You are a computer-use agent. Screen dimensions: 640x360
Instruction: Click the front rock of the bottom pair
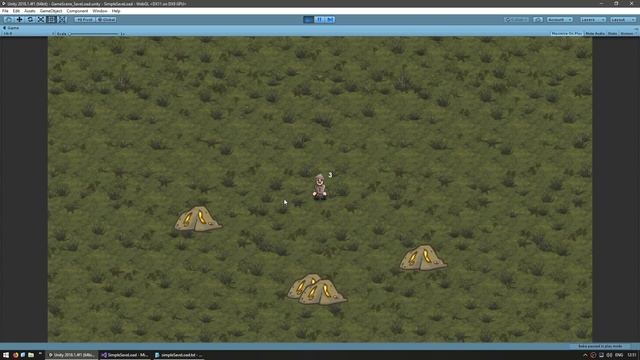point(322,292)
